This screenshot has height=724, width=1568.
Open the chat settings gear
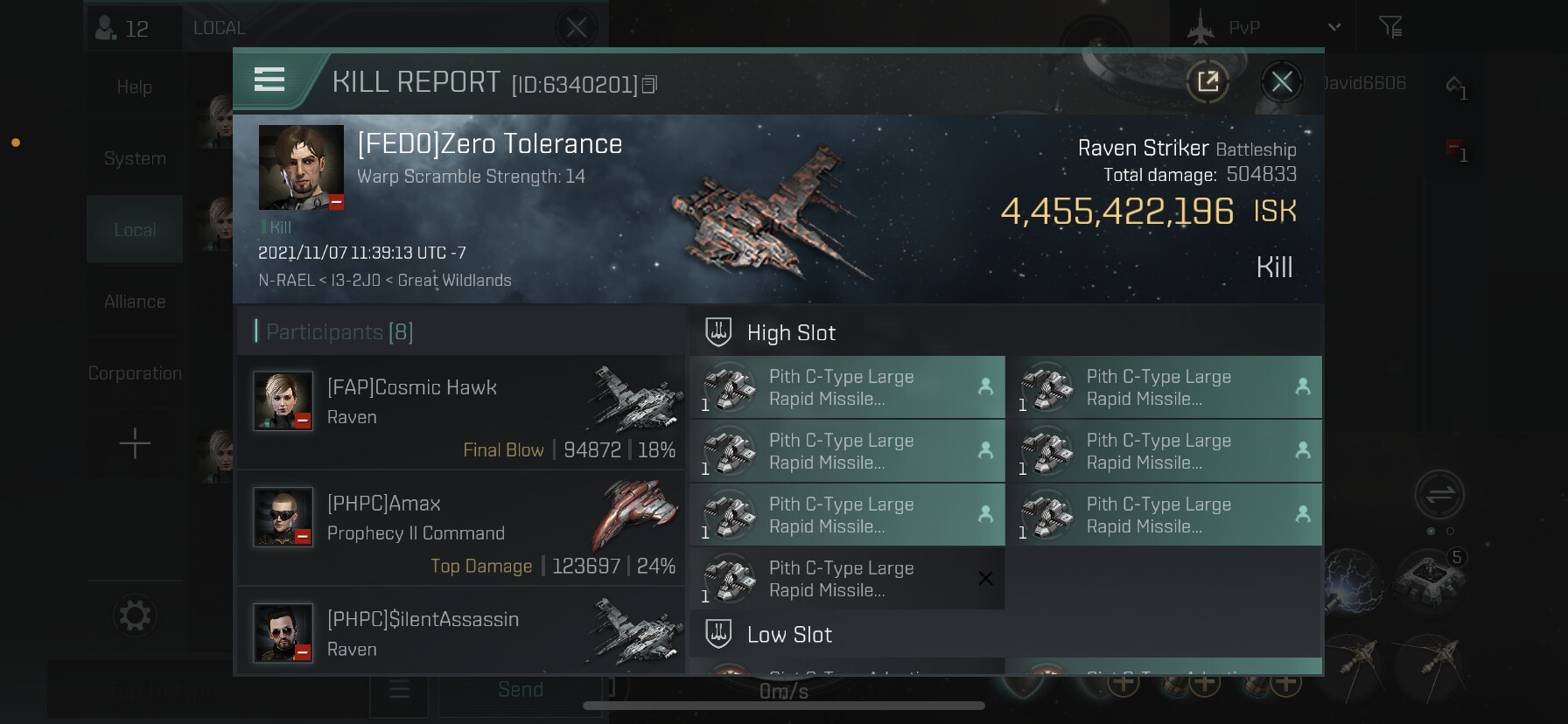pyautogui.click(x=135, y=616)
